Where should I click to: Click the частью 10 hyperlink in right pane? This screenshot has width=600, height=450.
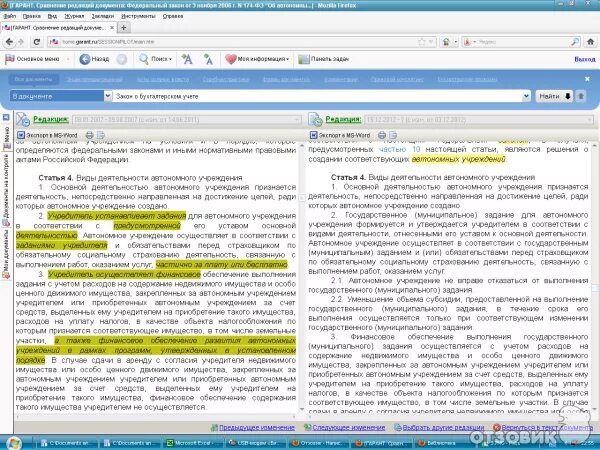pyautogui.click(x=400, y=149)
